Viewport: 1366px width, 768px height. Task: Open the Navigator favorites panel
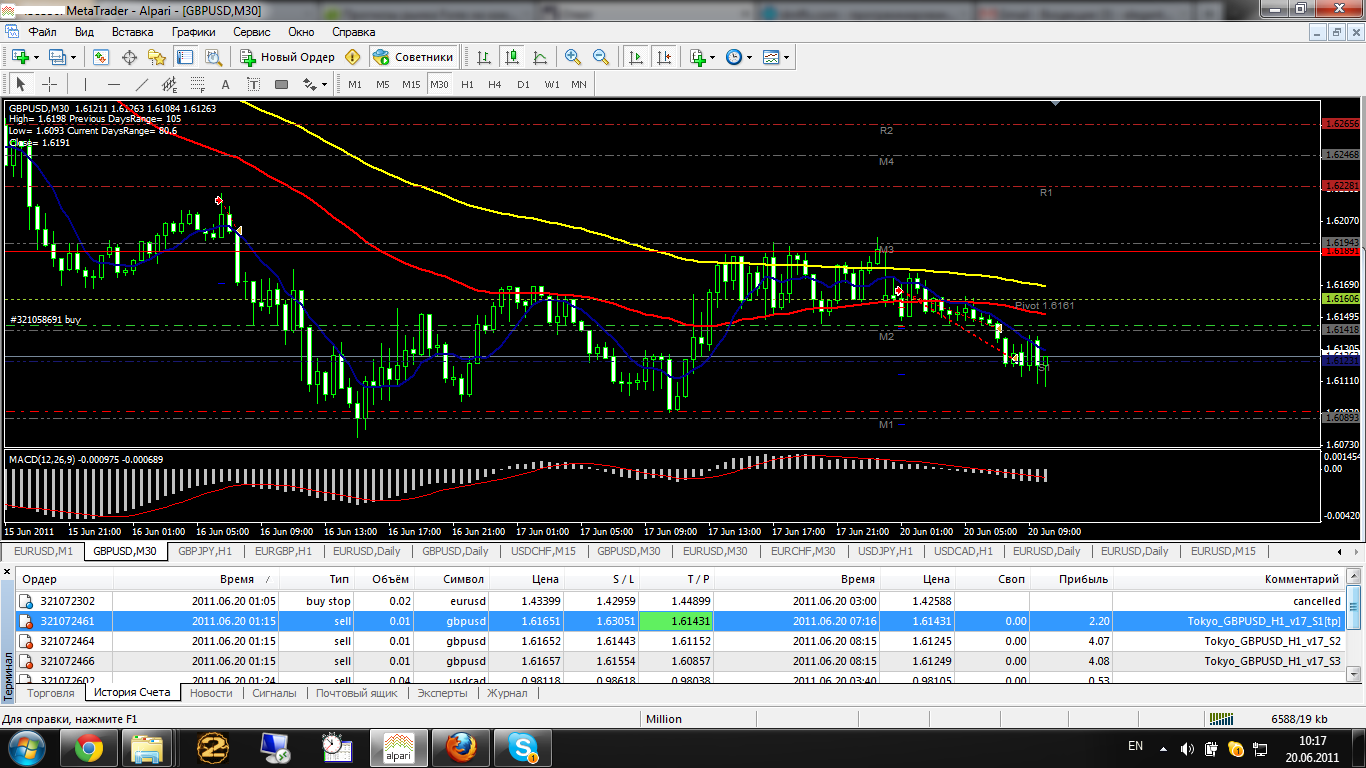tap(156, 57)
